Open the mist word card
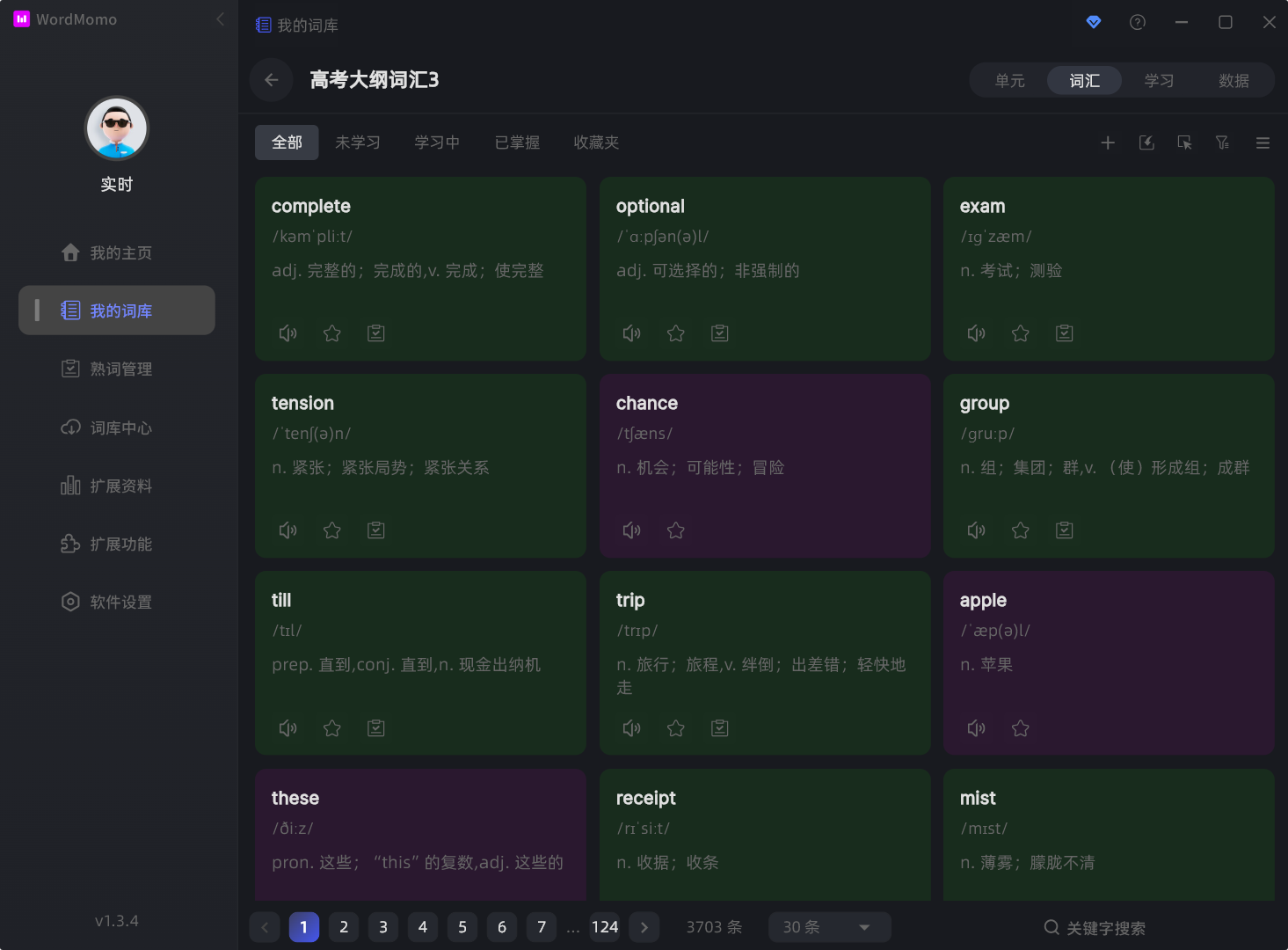Screen dimensions: 1288x950 [1109, 835]
